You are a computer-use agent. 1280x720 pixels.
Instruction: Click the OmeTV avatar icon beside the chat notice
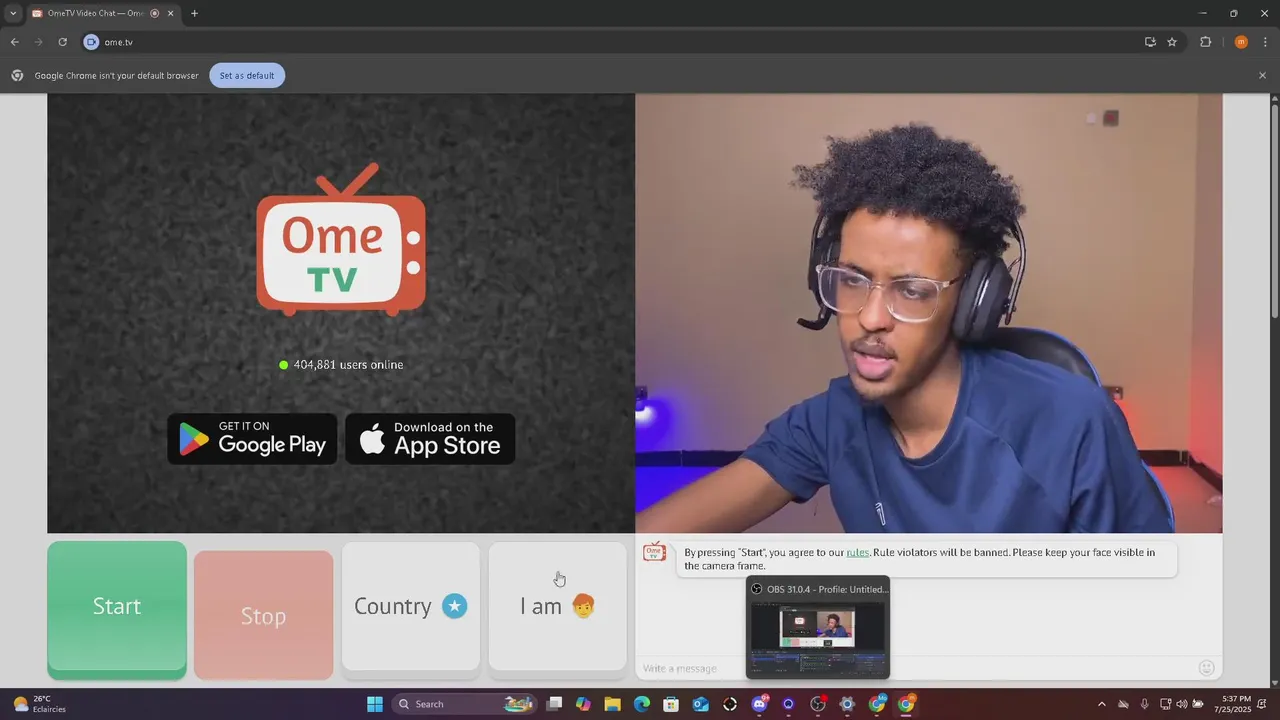click(x=654, y=552)
